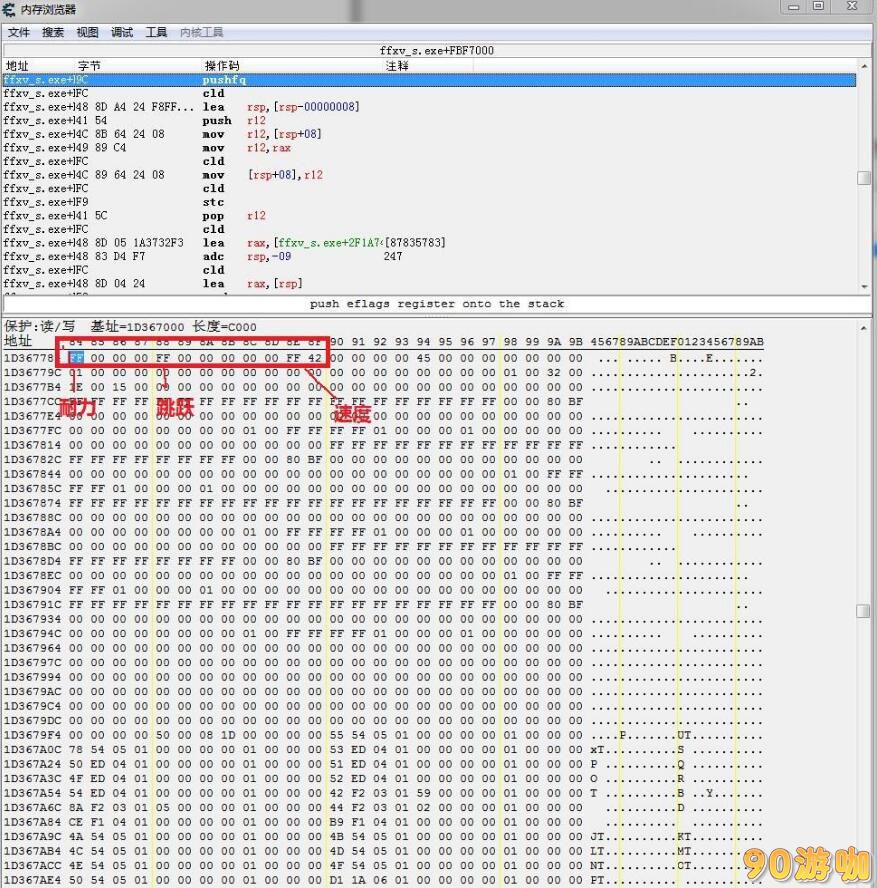877x888 pixels.
Task: Select the mov r12,rax instruction
Action: [429, 148]
